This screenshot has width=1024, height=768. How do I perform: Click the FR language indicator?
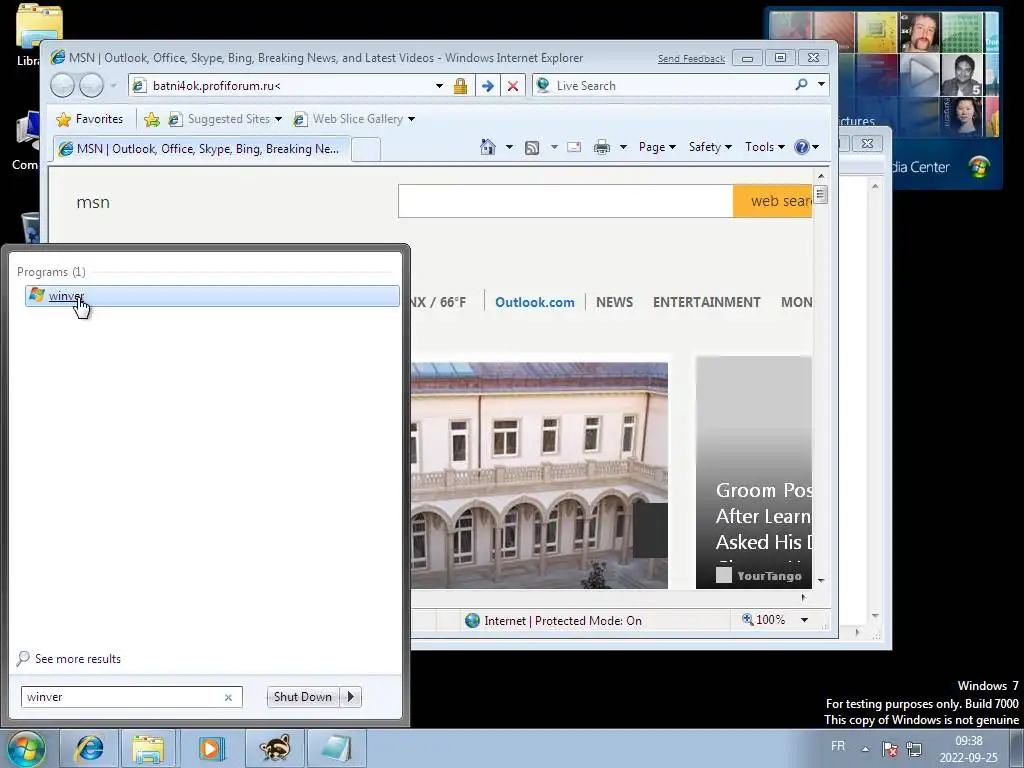pos(838,746)
